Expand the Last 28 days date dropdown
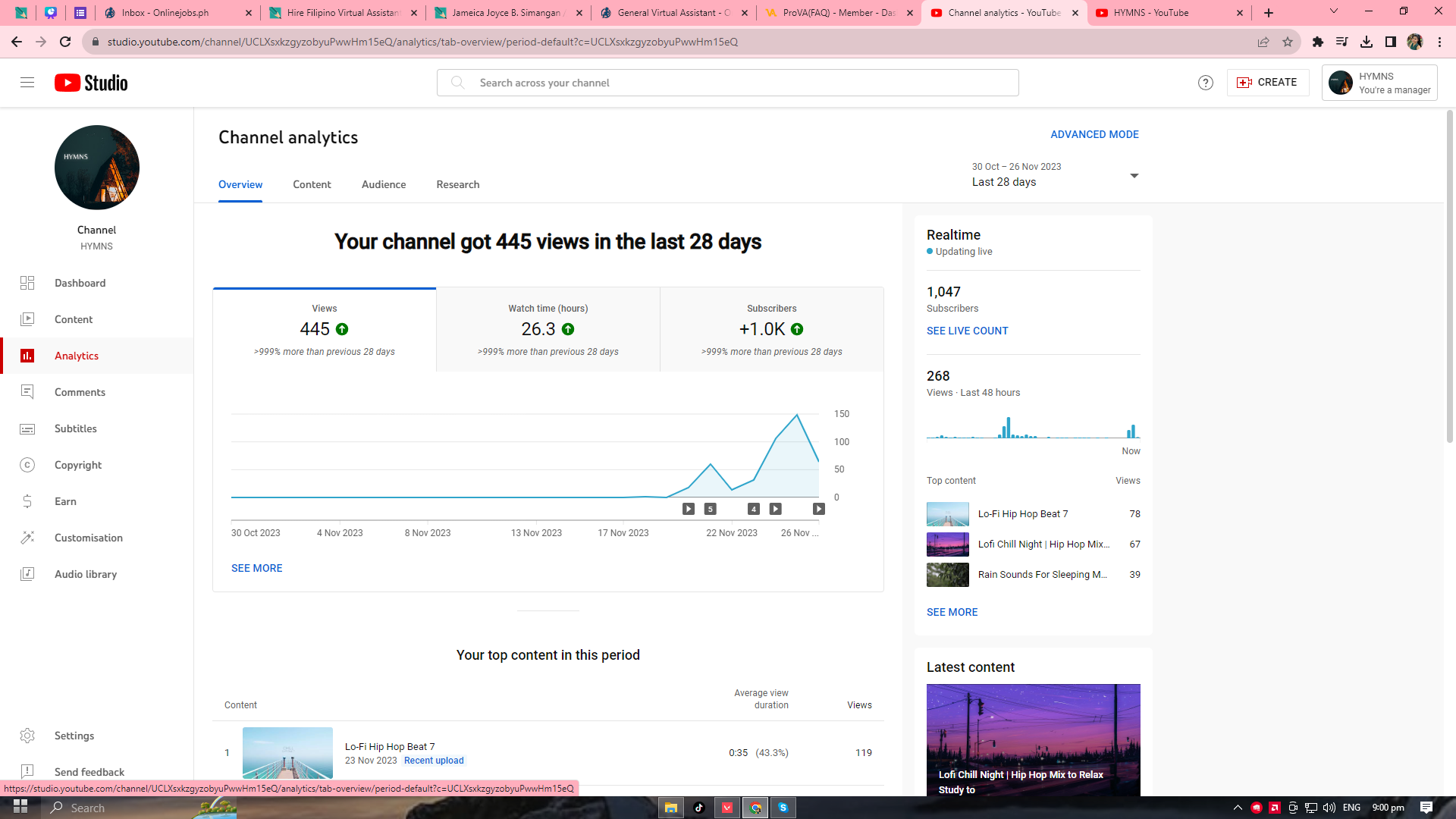 1134,176
